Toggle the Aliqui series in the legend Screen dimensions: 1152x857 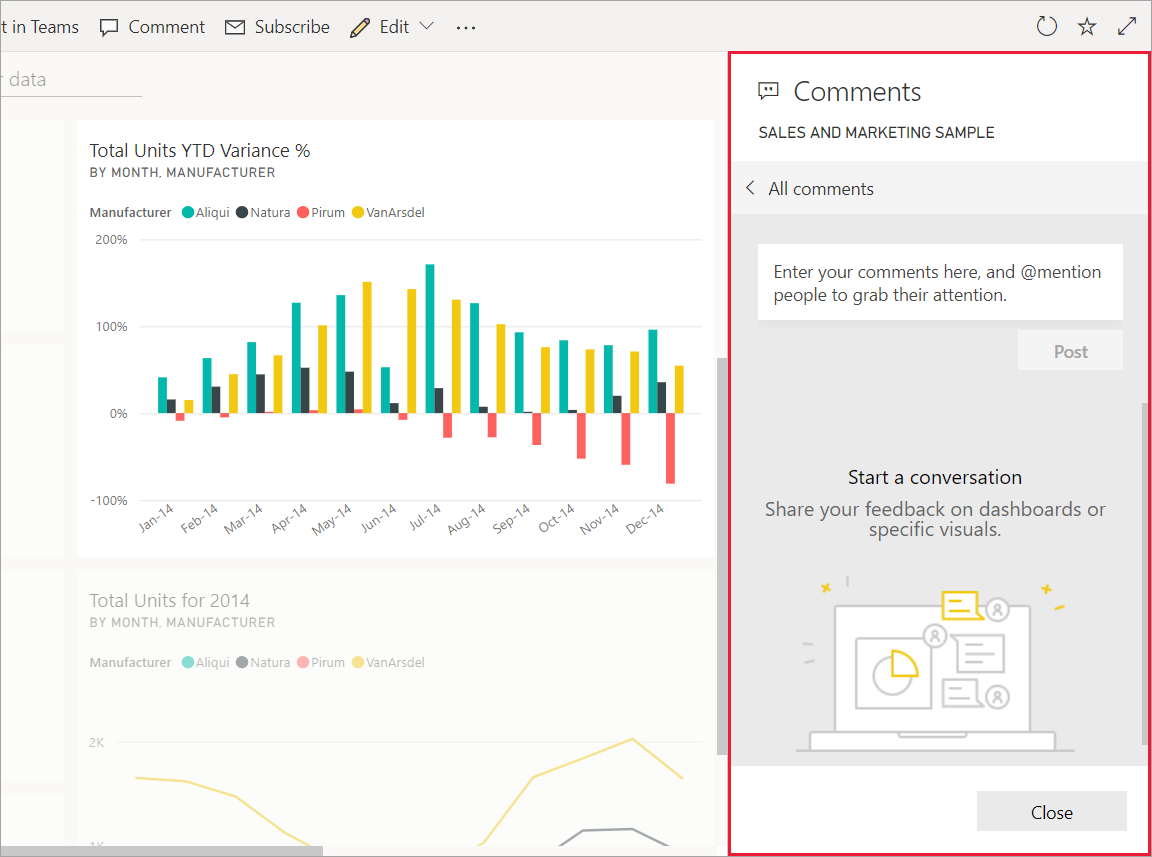point(205,212)
